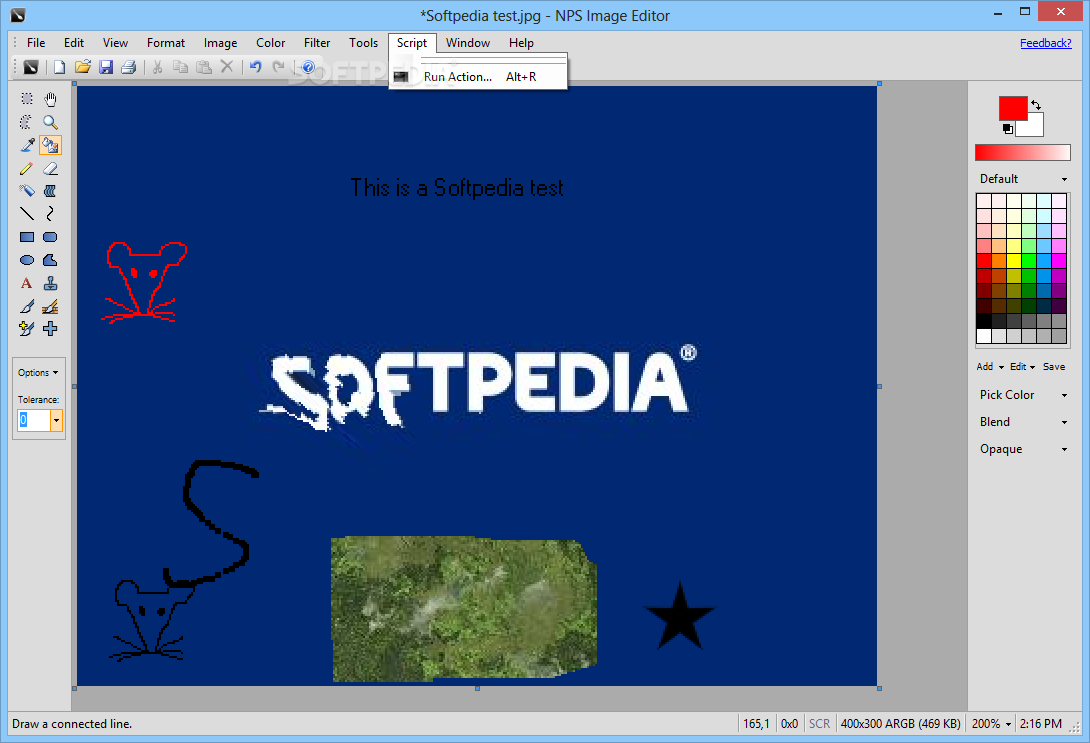The width and height of the screenshot is (1090, 743).
Task: Select the clone stamp tool
Action: click(50, 283)
